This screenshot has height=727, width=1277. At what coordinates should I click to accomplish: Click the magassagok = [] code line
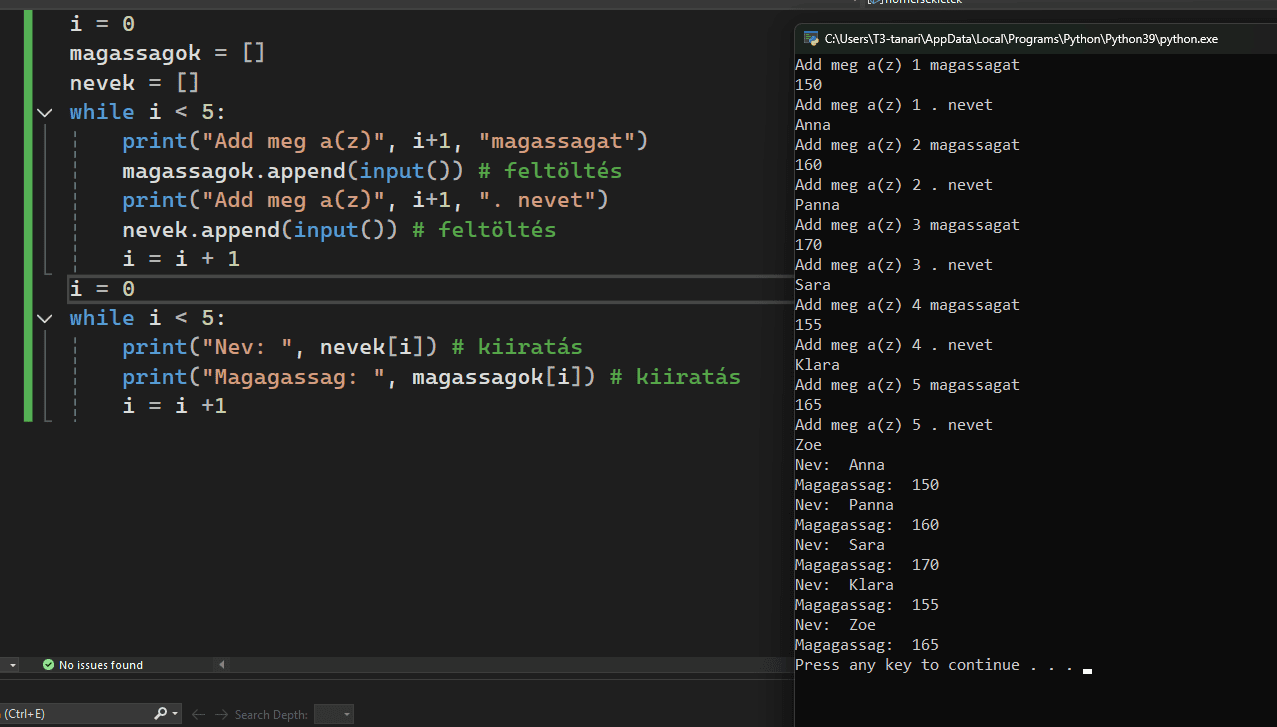166,53
